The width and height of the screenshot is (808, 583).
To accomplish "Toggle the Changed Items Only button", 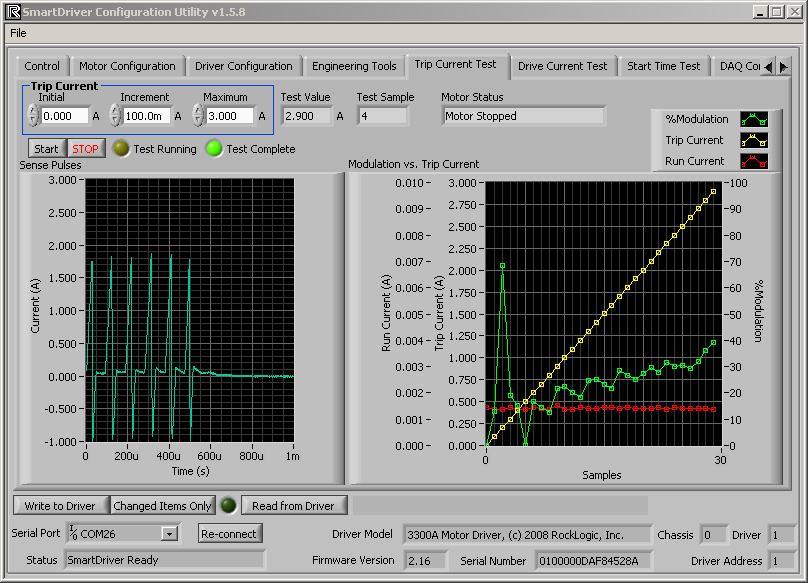I will (x=162, y=506).
